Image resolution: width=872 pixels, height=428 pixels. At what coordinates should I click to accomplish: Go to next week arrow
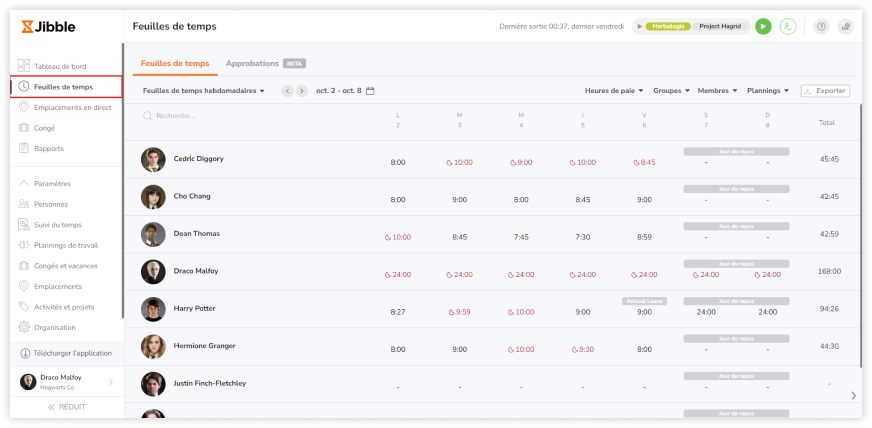point(302,91)
